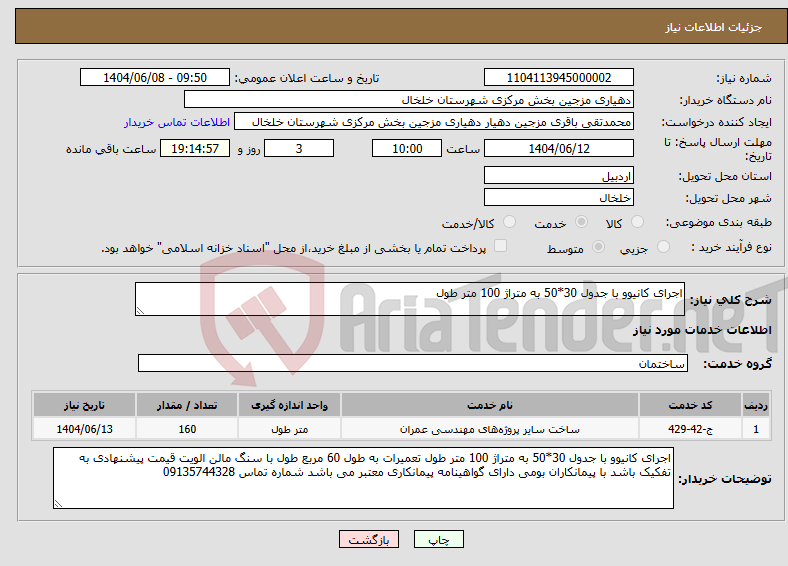Click the deadline date field 1404/06/12

point(558,148)
